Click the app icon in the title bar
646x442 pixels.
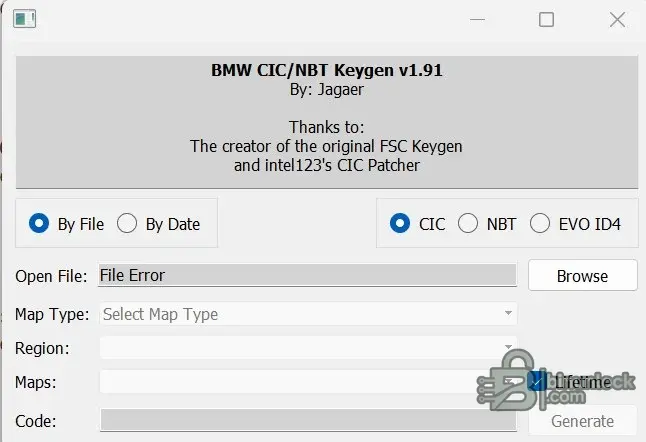point(25,19)
